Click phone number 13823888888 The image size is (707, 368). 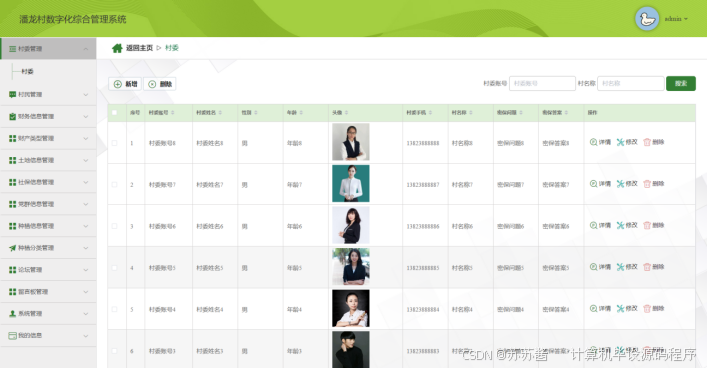tap(423, 143)
